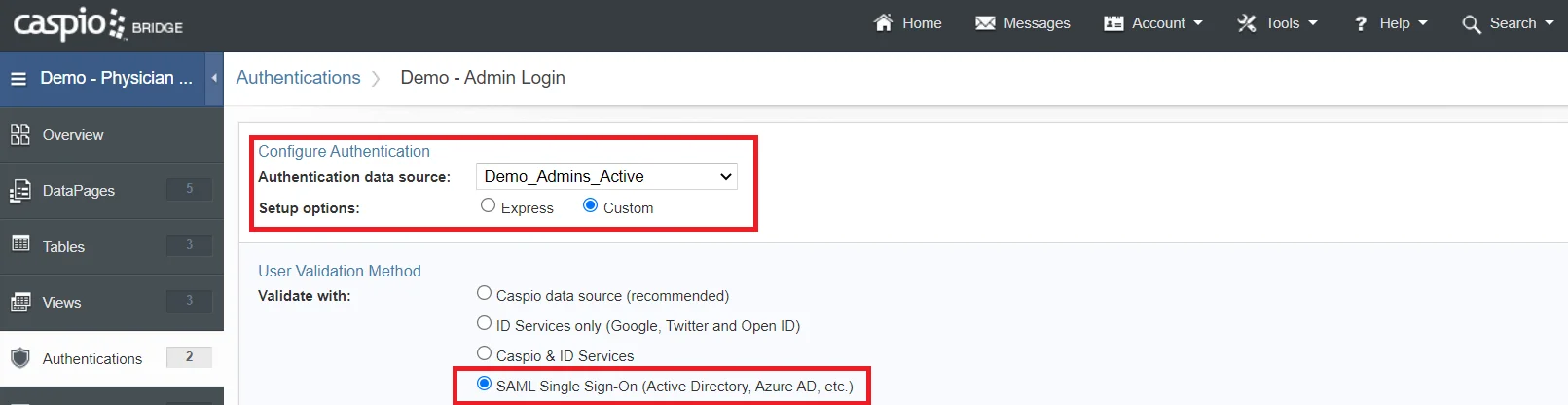Click the 'User Validation Method' heading

pyautogui.click(x=340, y=271)
